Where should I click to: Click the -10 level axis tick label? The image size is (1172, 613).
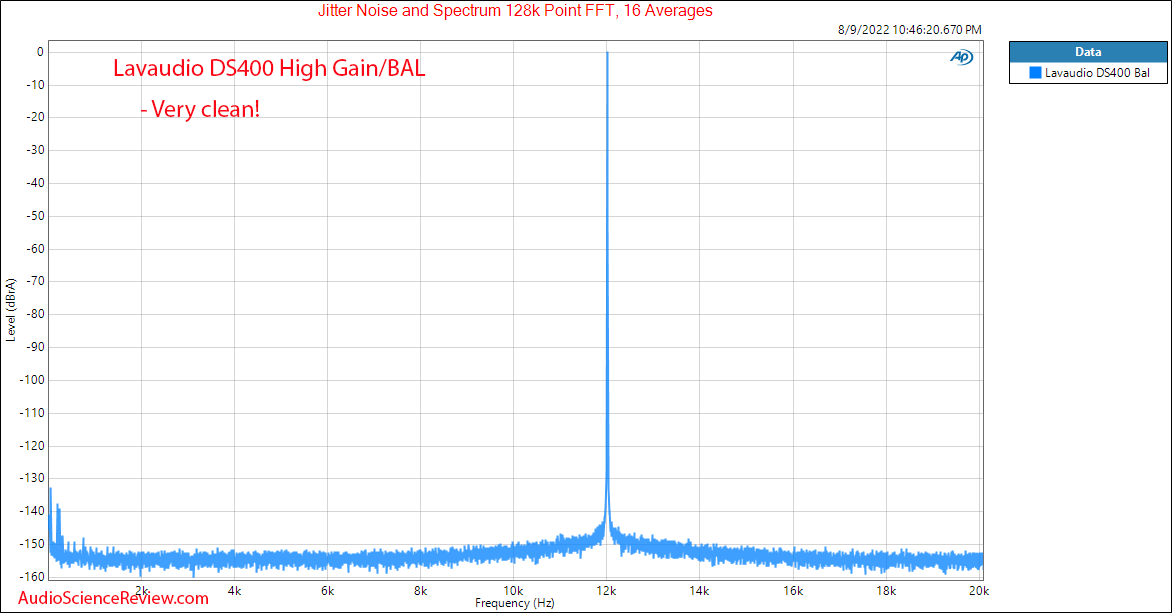[x=35, y=84]
